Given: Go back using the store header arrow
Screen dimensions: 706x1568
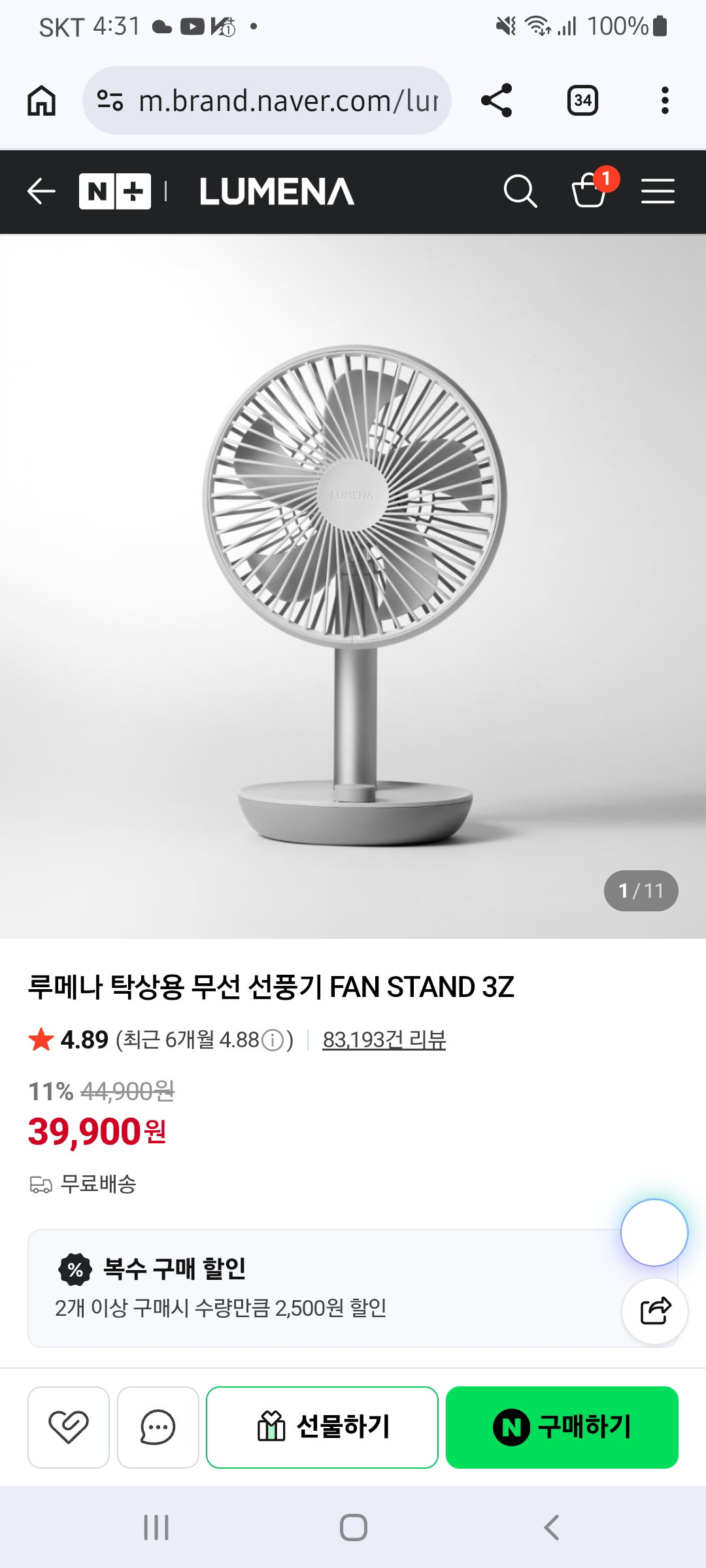Looking at the screenshot, I should (x=41, y=191).
